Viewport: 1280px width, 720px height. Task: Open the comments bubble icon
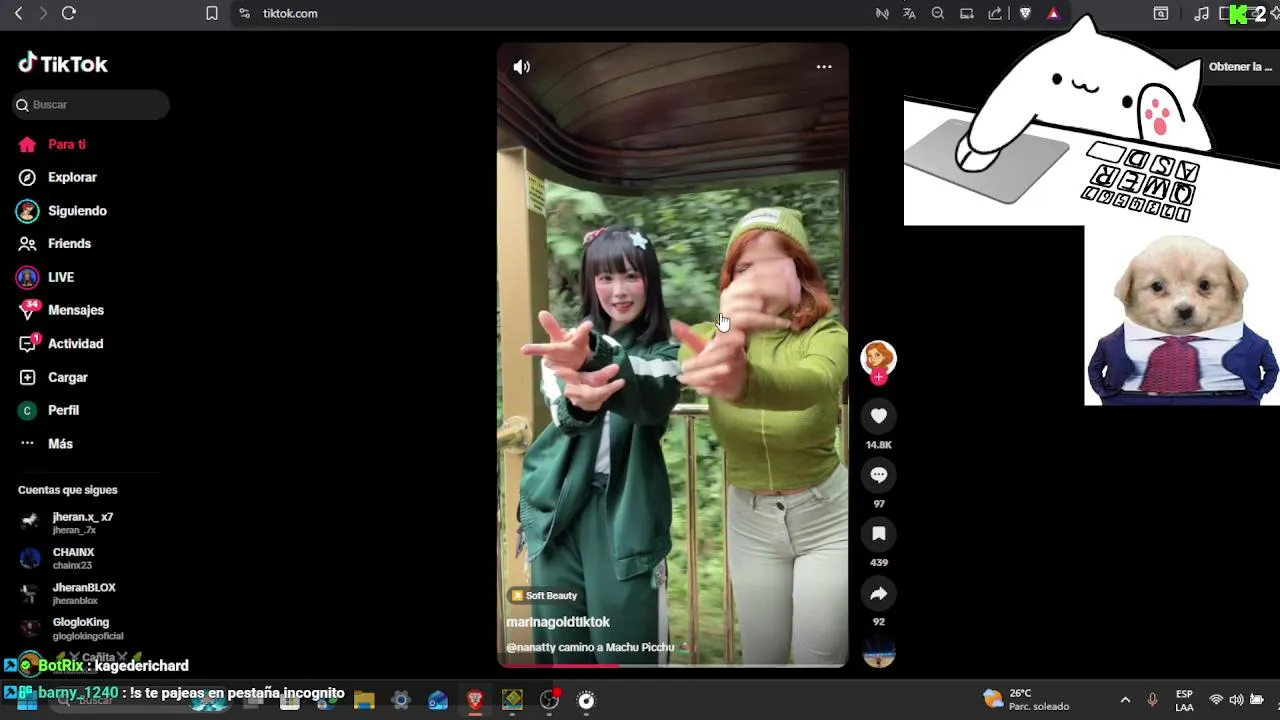[x=878, y=475]
